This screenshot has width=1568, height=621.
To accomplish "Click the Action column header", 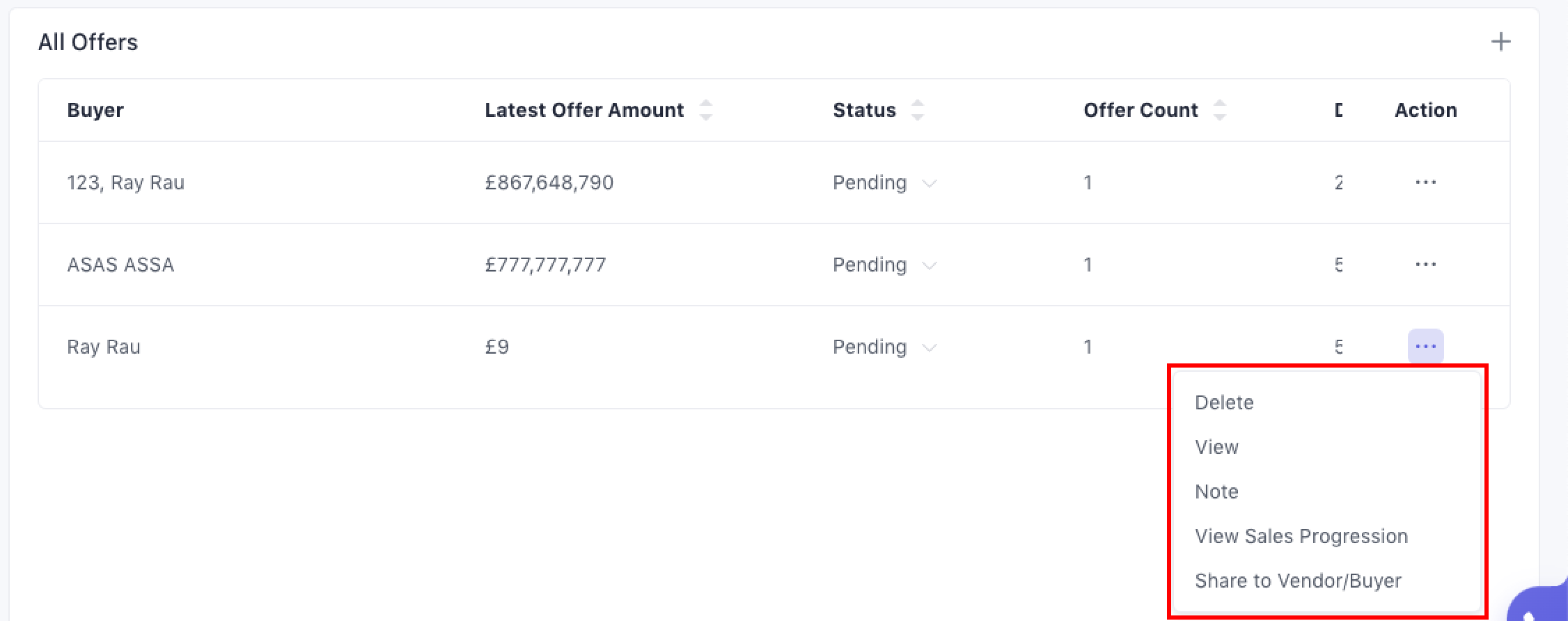I will [1425, 110].
